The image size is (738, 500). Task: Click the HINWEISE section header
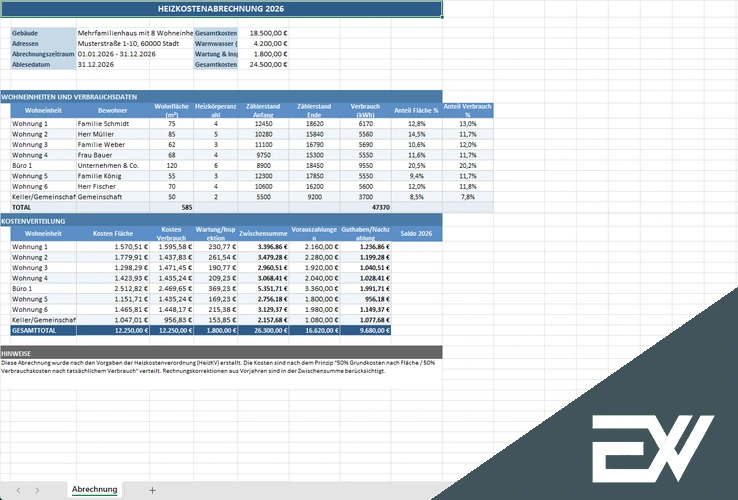(x=221, y=353)
